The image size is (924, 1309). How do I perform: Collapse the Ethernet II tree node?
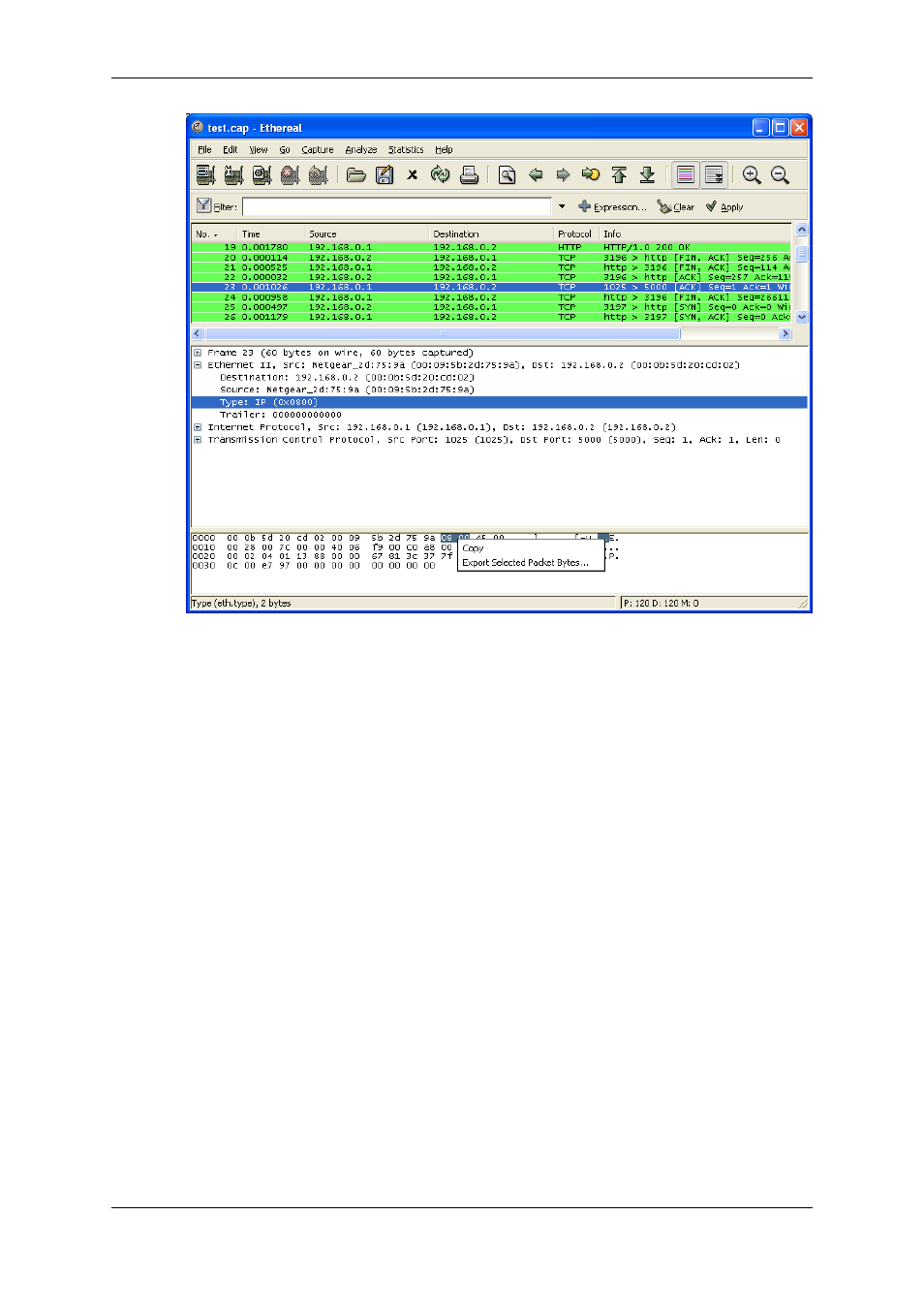point(198,365)
